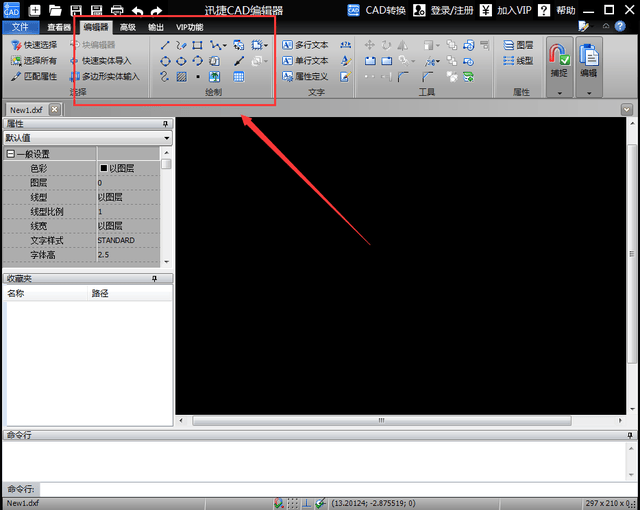This screenshot has width=640, height=510.
Task: Pin the 收藏夹 panel
Action: (154, 279)
